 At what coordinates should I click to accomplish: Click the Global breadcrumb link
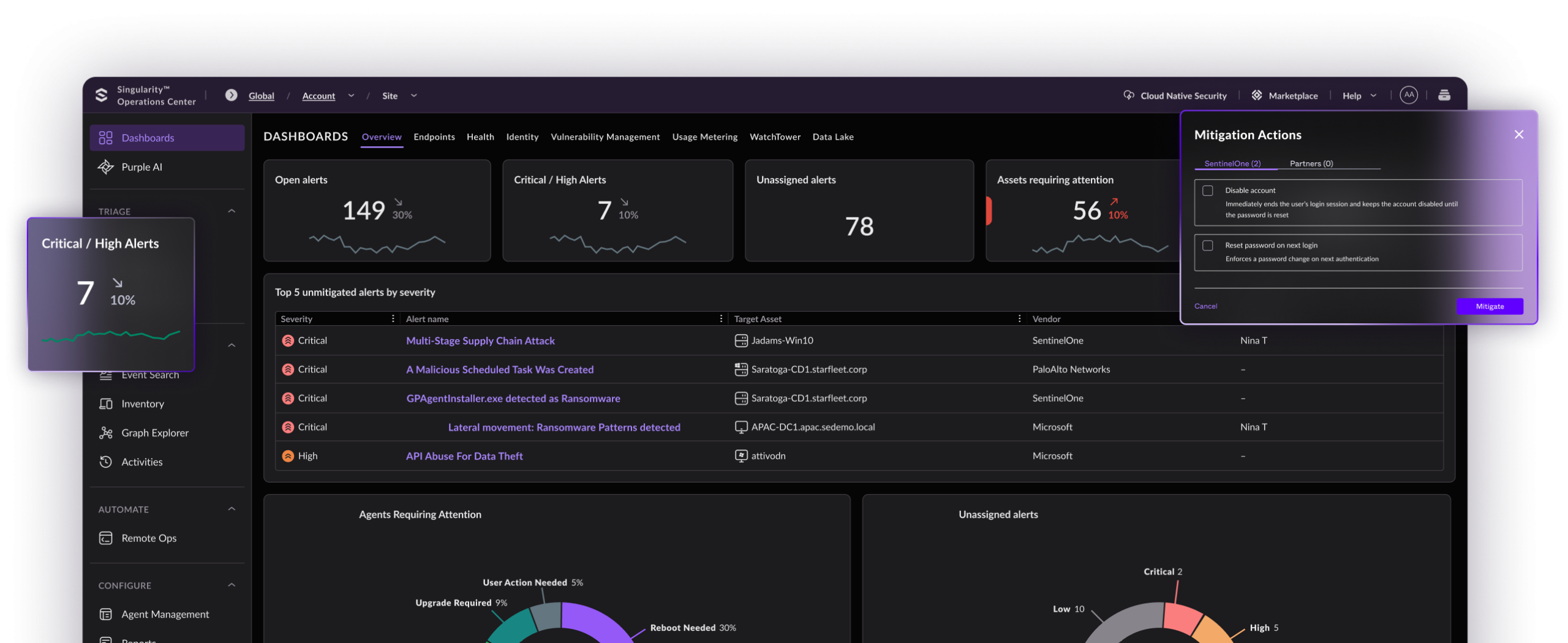tap(261, 96)
